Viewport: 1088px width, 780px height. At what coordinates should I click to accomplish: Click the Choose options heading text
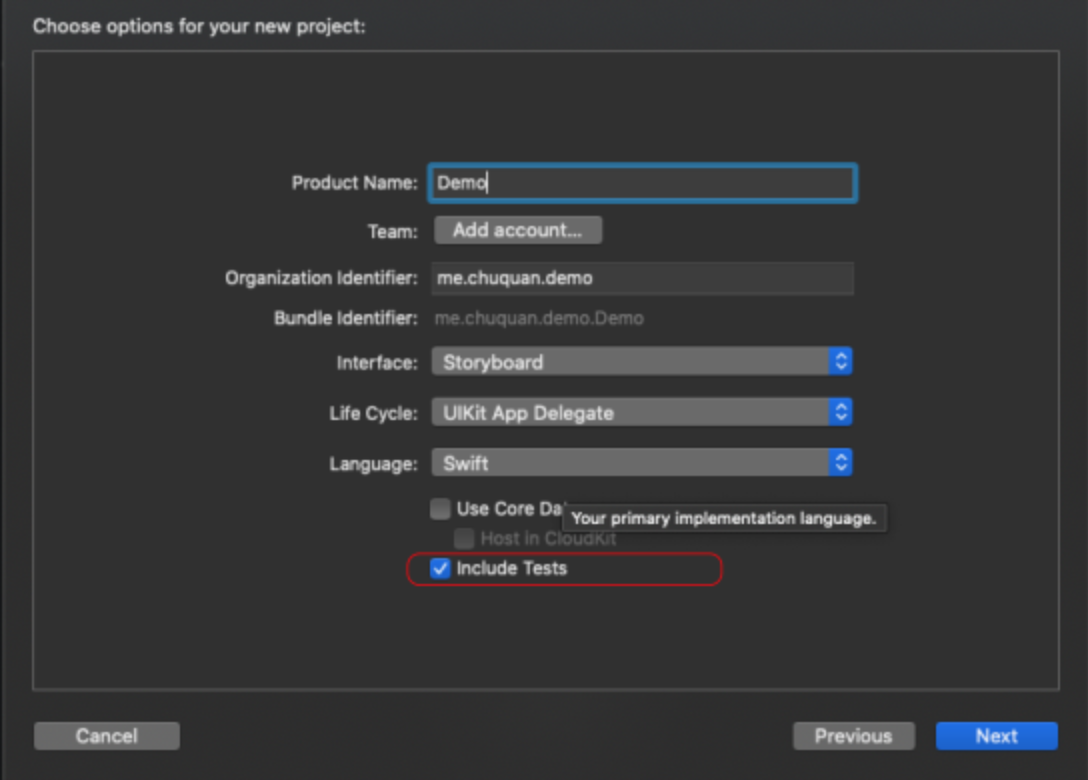point(199,26)
